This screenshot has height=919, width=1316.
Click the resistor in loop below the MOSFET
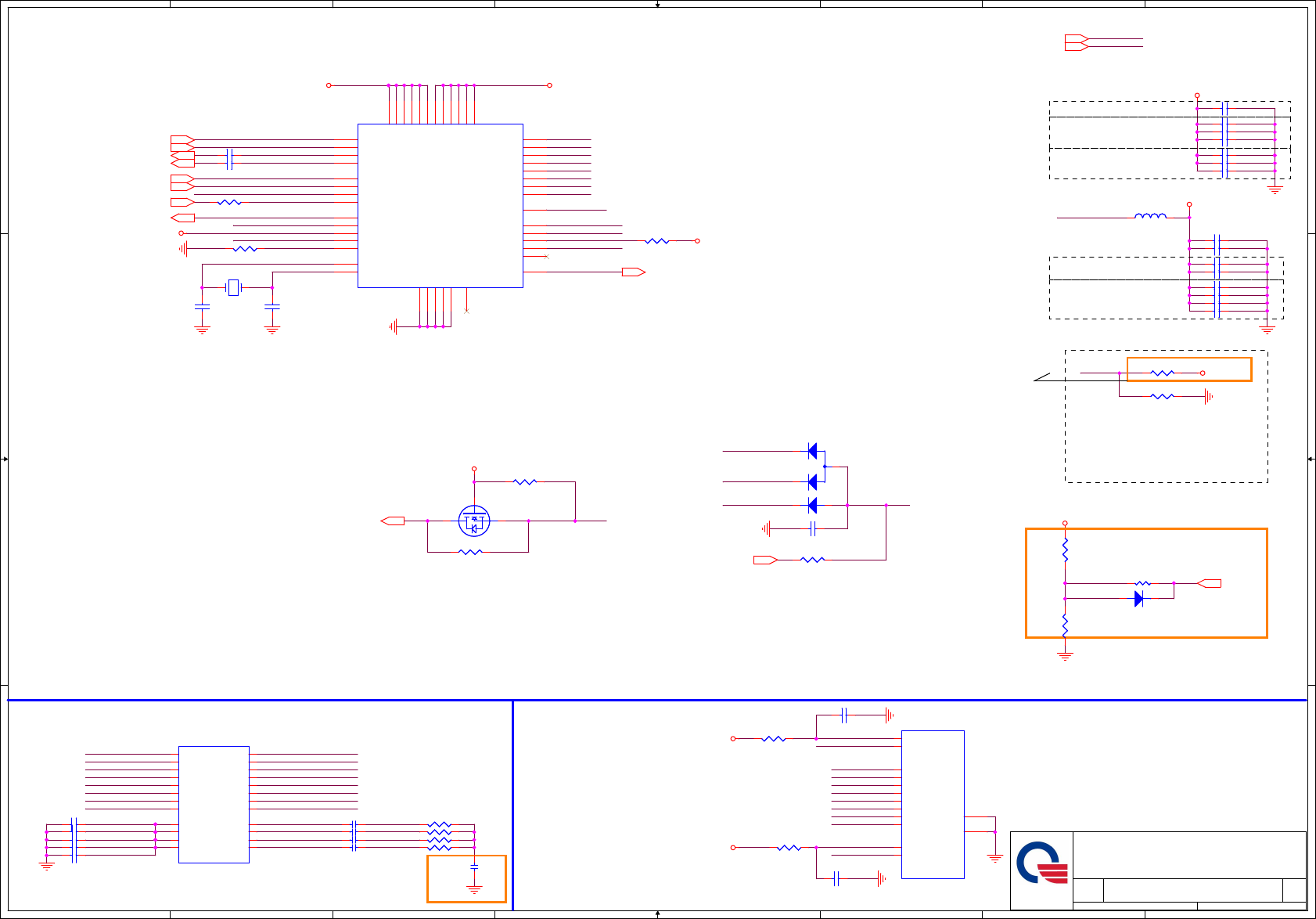point(470,552)
